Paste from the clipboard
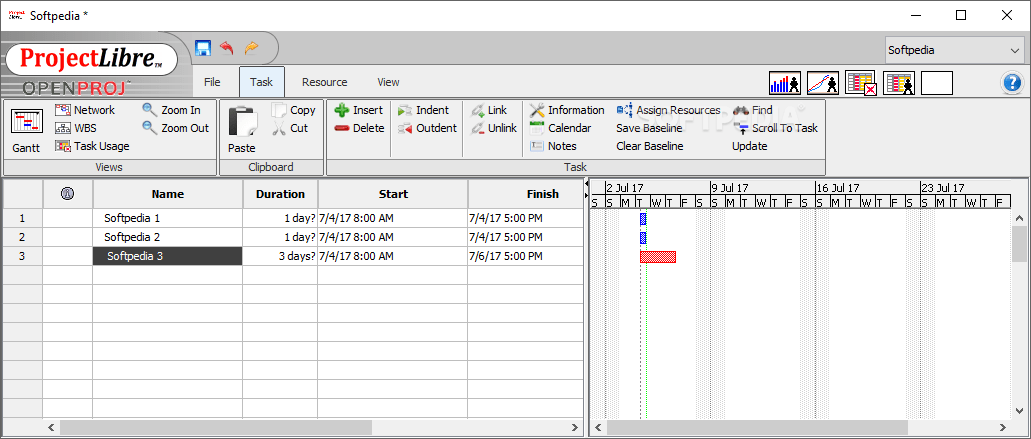The image size is (1031, 439). 242,130
